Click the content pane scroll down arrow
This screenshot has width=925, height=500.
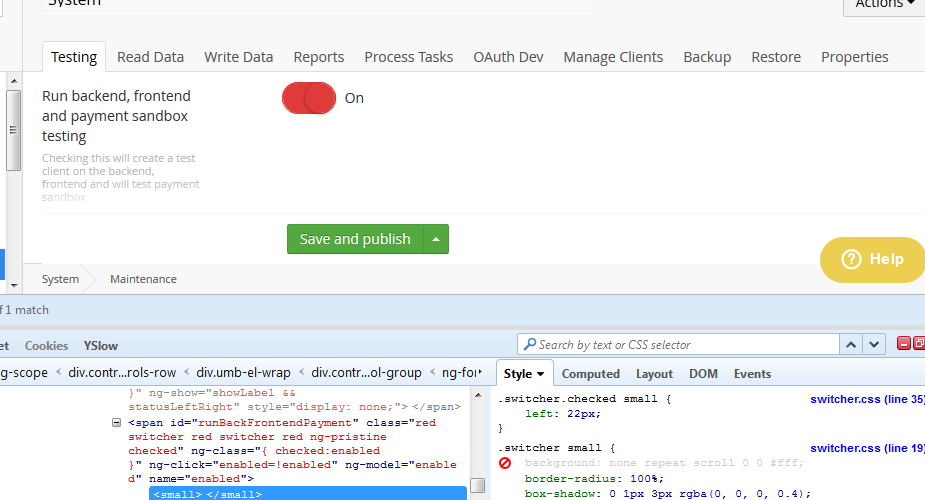[x=14, y=285]
